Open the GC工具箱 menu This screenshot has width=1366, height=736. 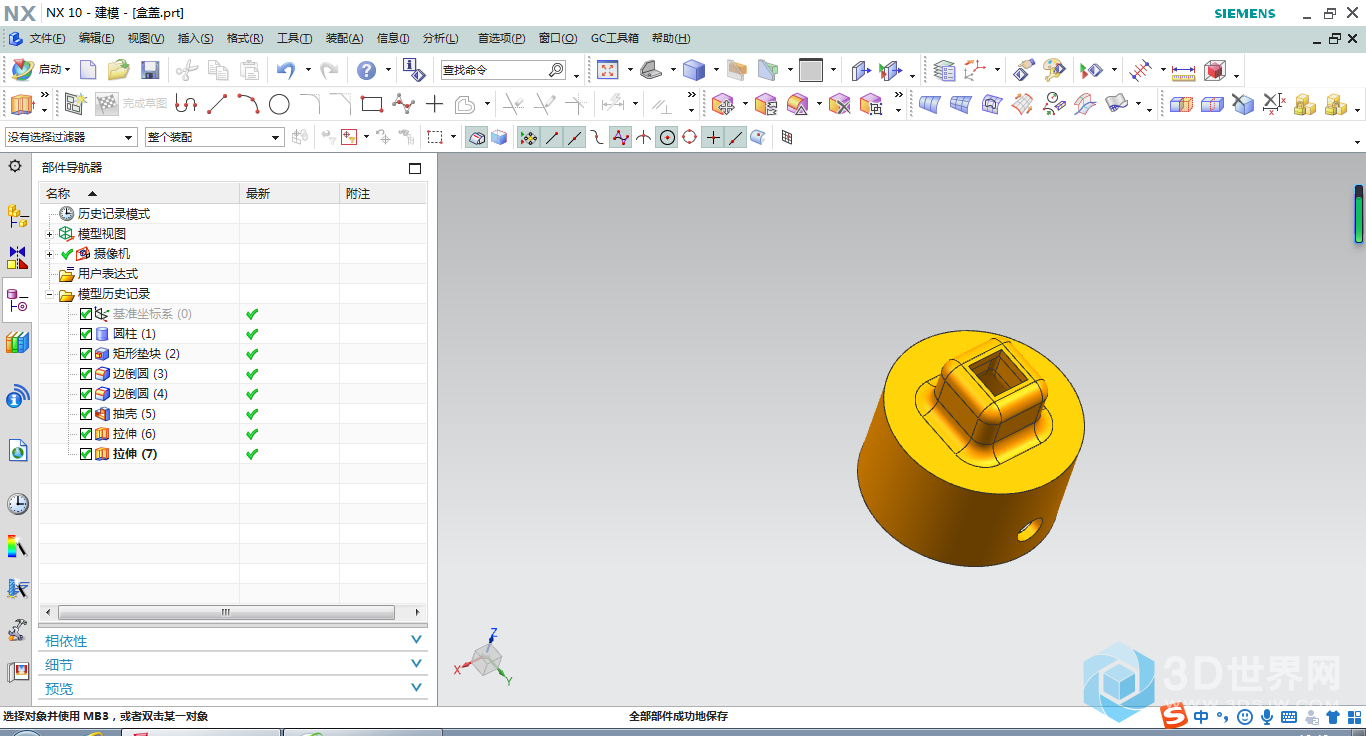tap(615, 38)
